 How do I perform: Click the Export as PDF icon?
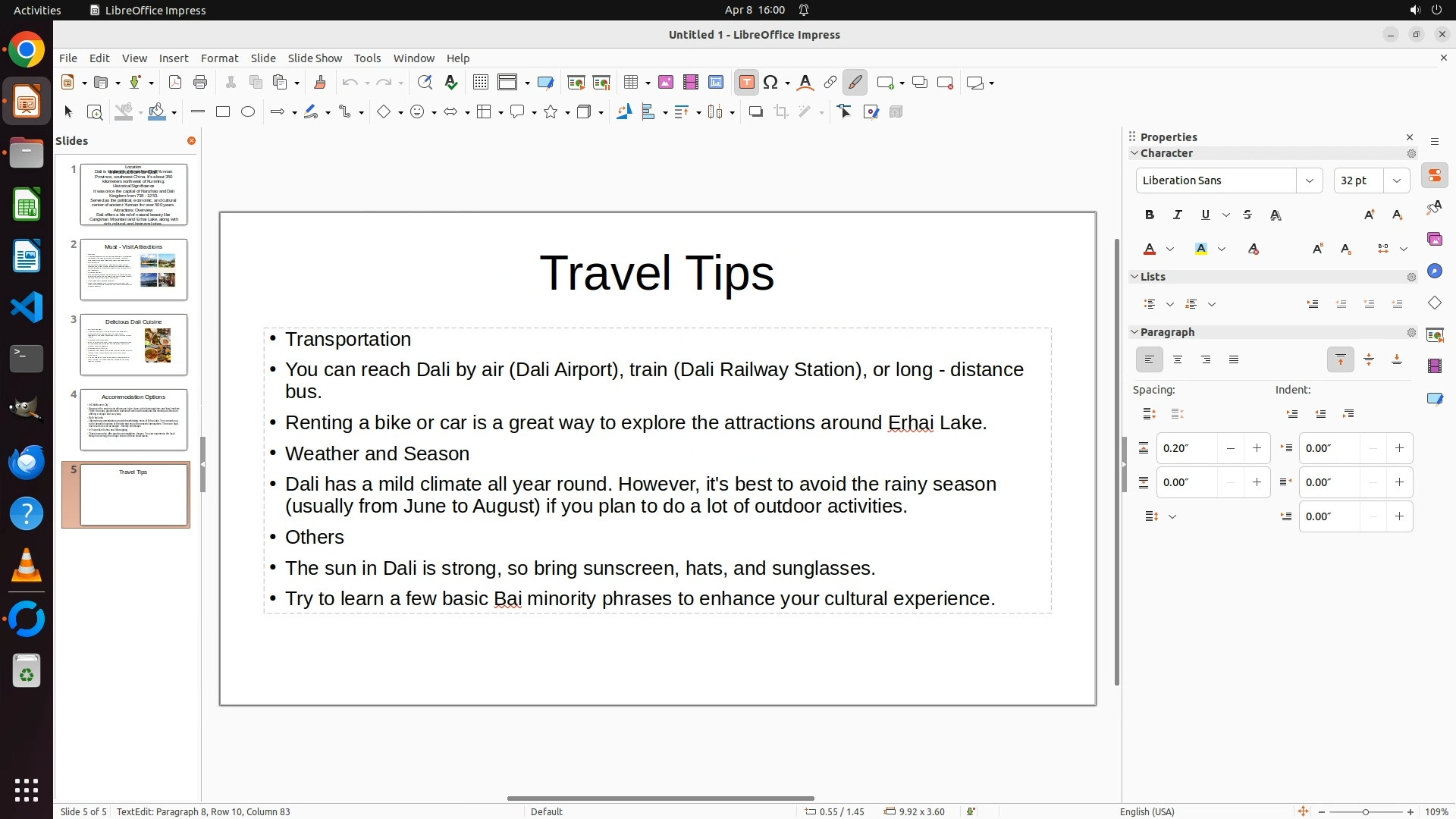[x=175, y=83]
